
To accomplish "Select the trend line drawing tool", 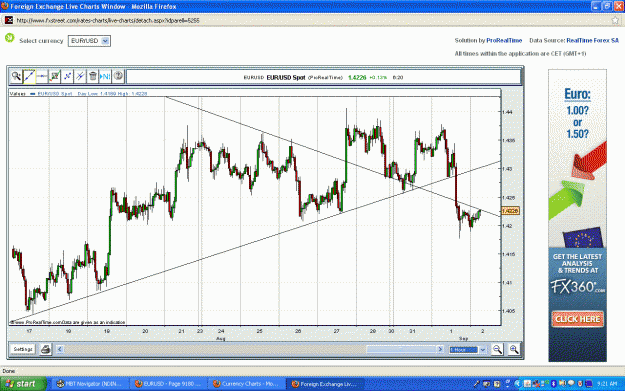I will coord(29,76).
